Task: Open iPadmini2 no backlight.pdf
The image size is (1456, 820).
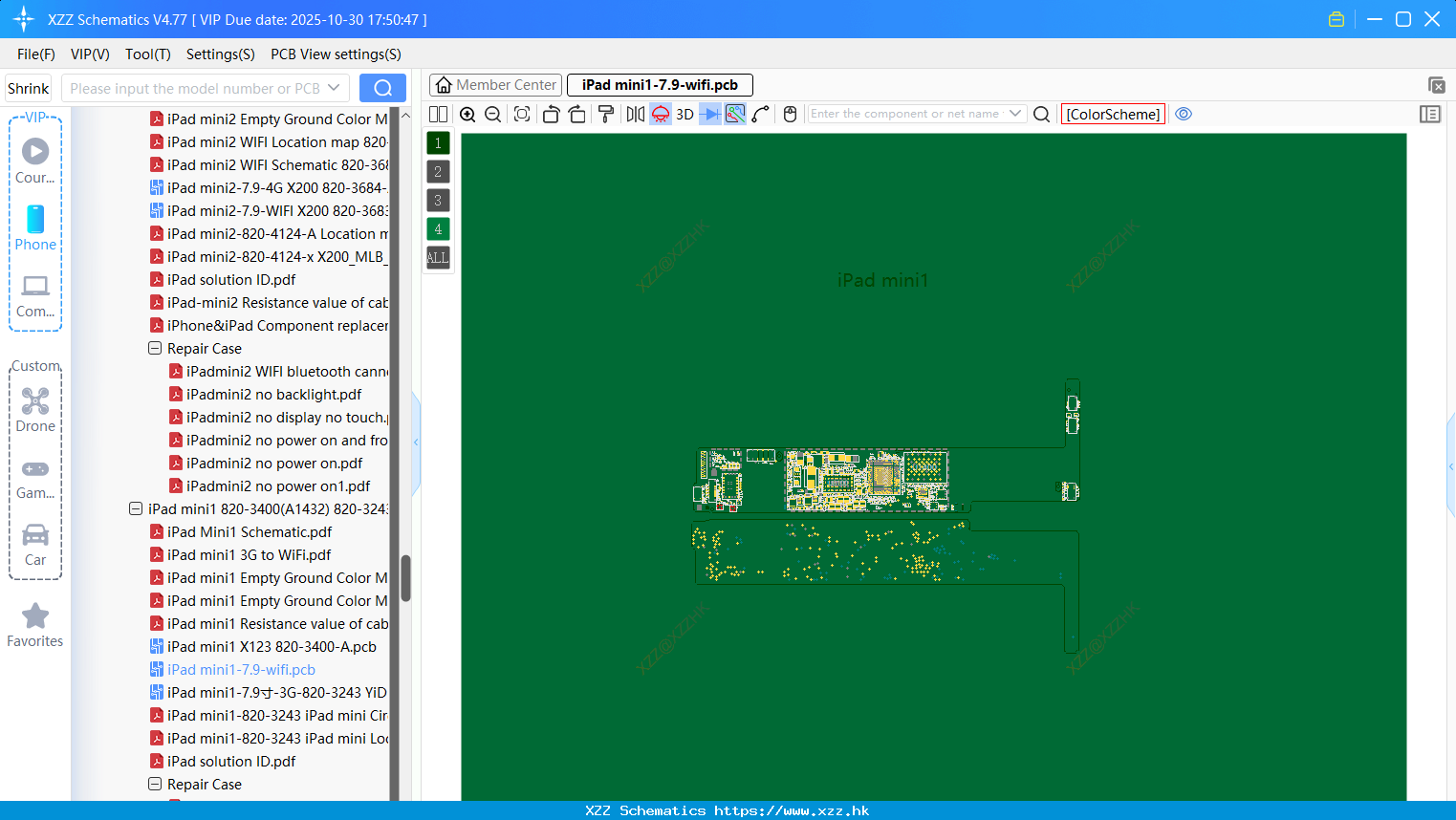Action: tap(273, 395)
